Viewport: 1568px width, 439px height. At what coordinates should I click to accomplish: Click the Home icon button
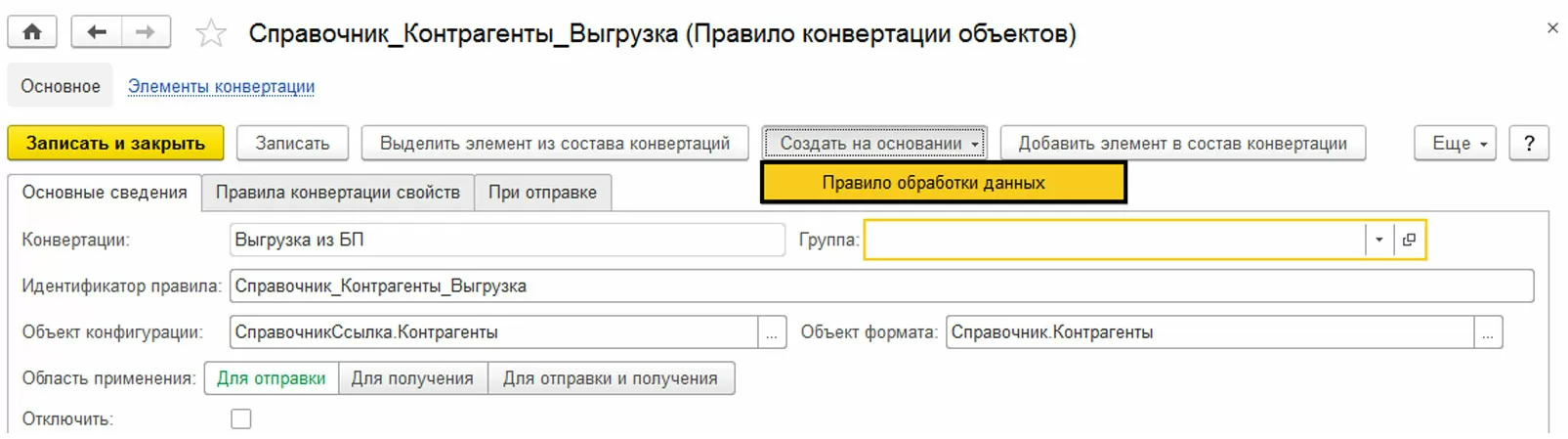coord(32,32)
